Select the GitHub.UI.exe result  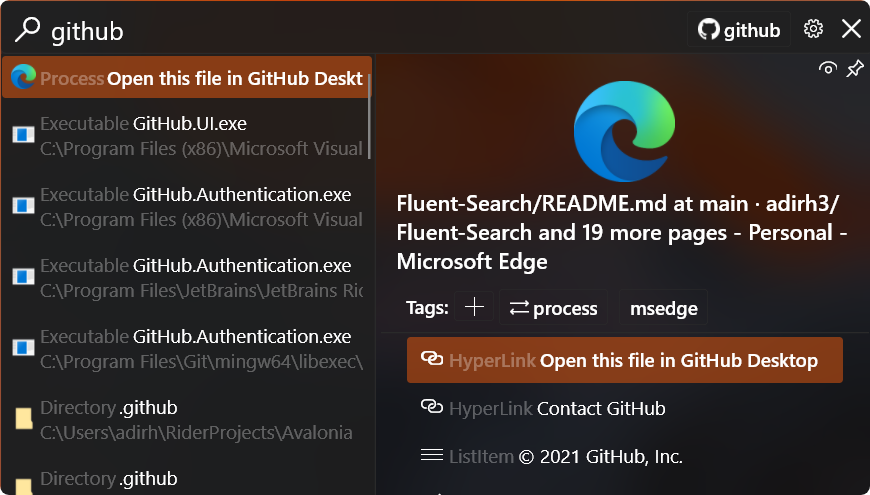click(186, 135)
